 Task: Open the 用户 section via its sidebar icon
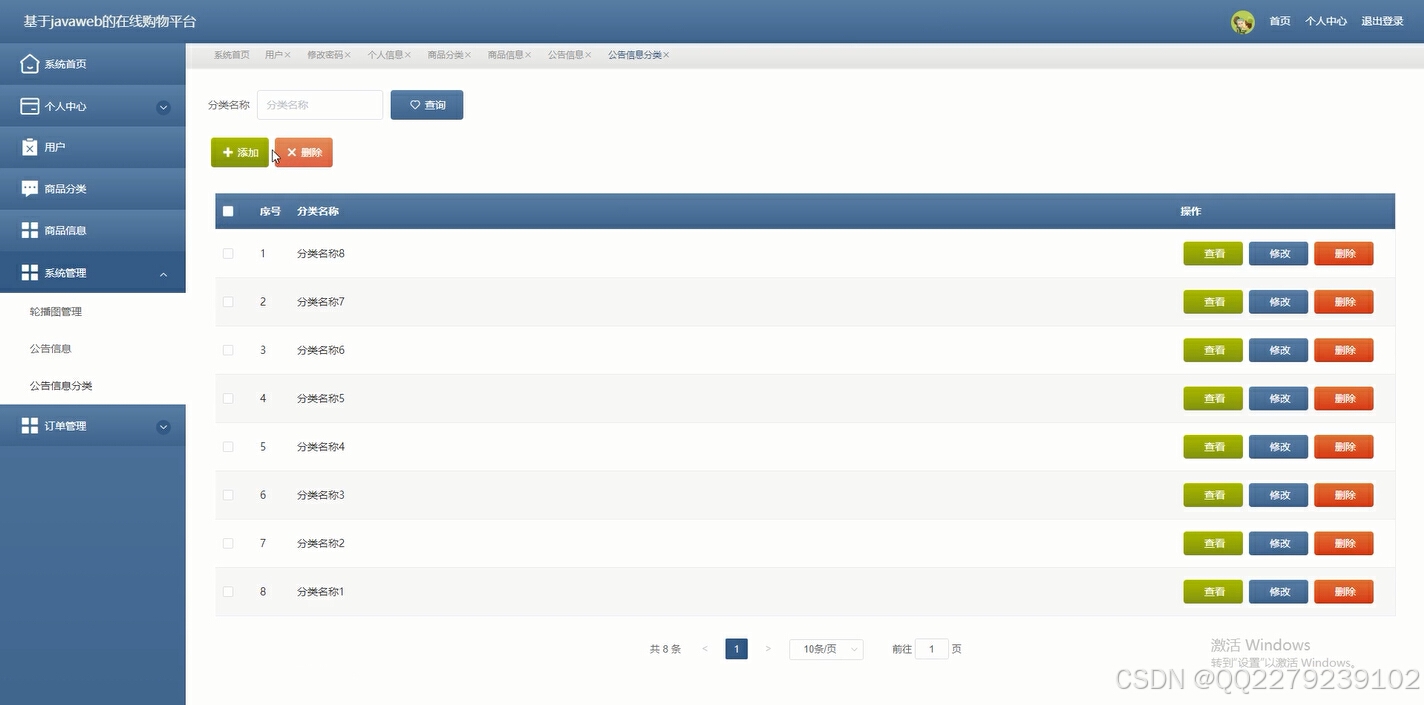coord(30,146)
